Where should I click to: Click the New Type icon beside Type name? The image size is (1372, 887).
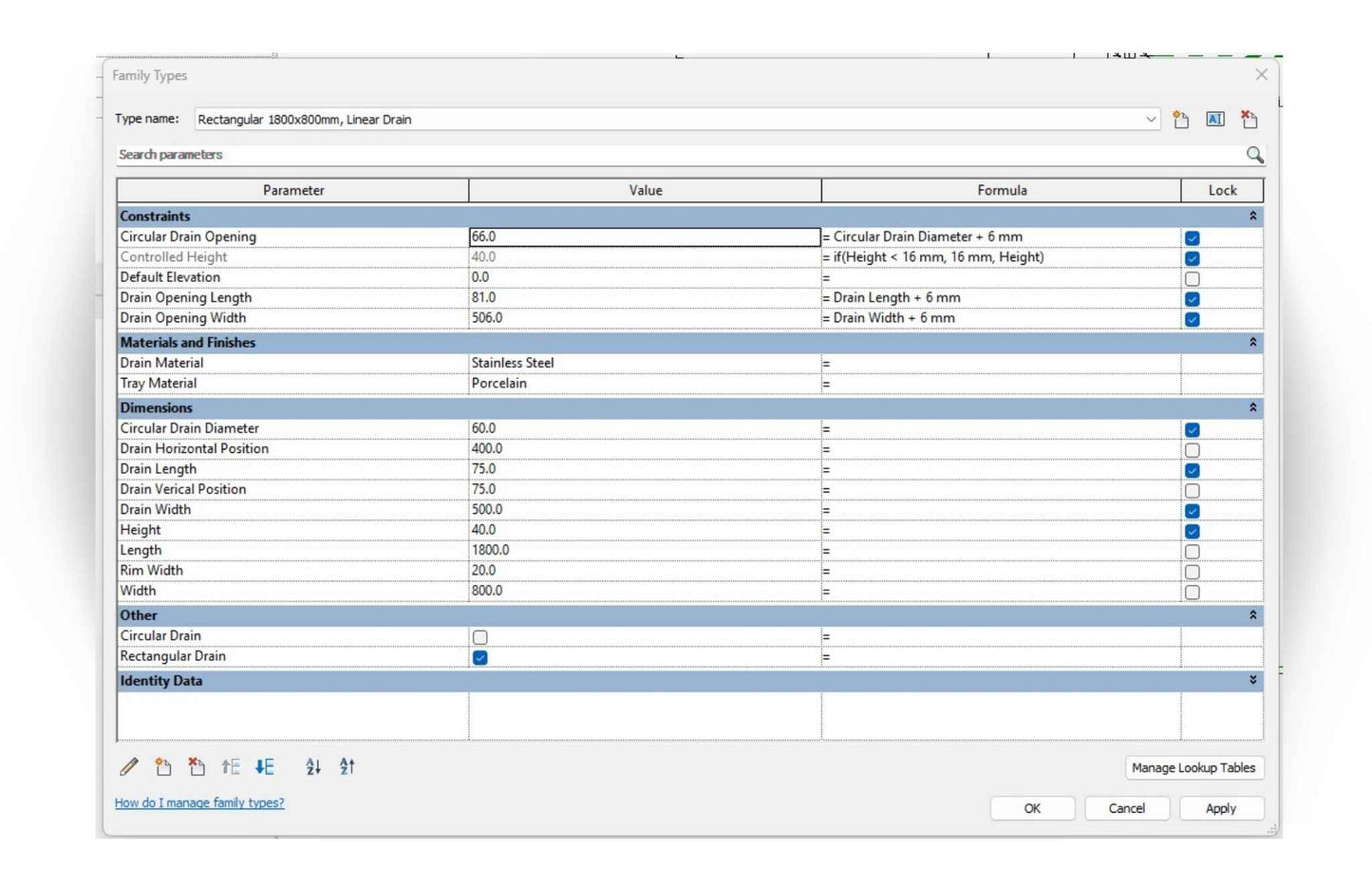1180,120
